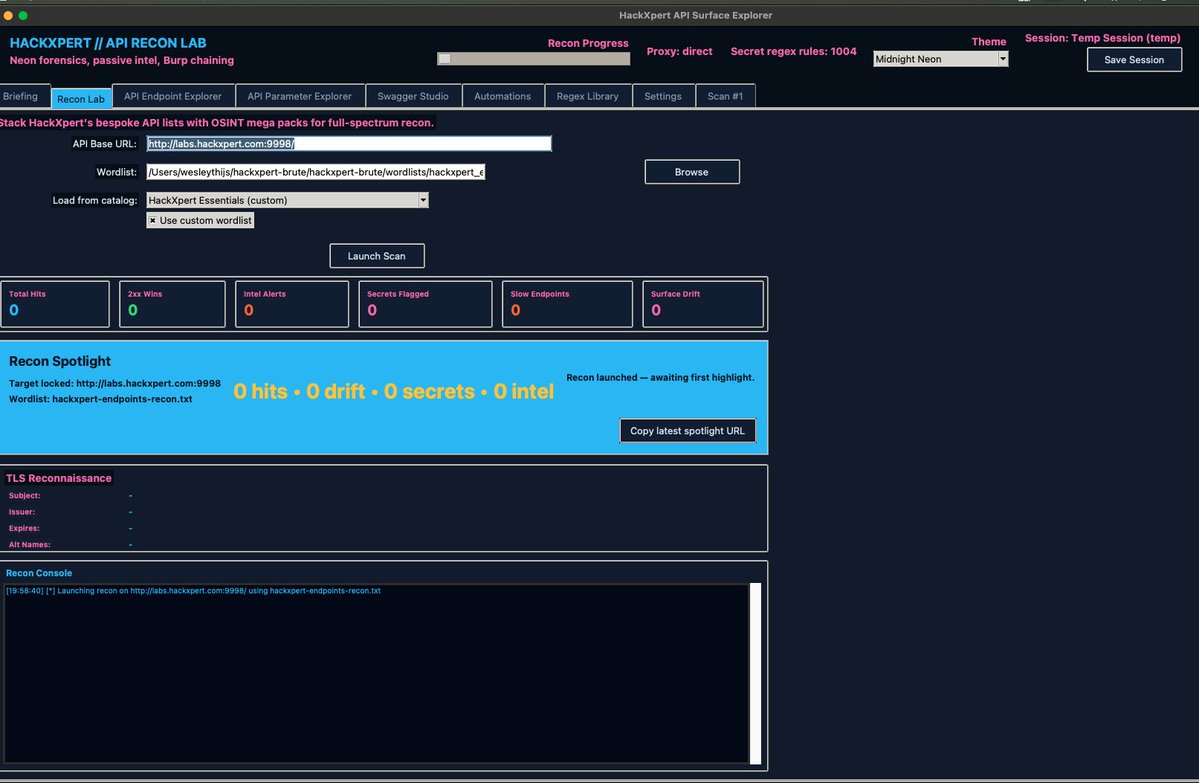The image size is (1199, 783).
Task: Click the Recon Console heading
Action: [x=39, y=573]
